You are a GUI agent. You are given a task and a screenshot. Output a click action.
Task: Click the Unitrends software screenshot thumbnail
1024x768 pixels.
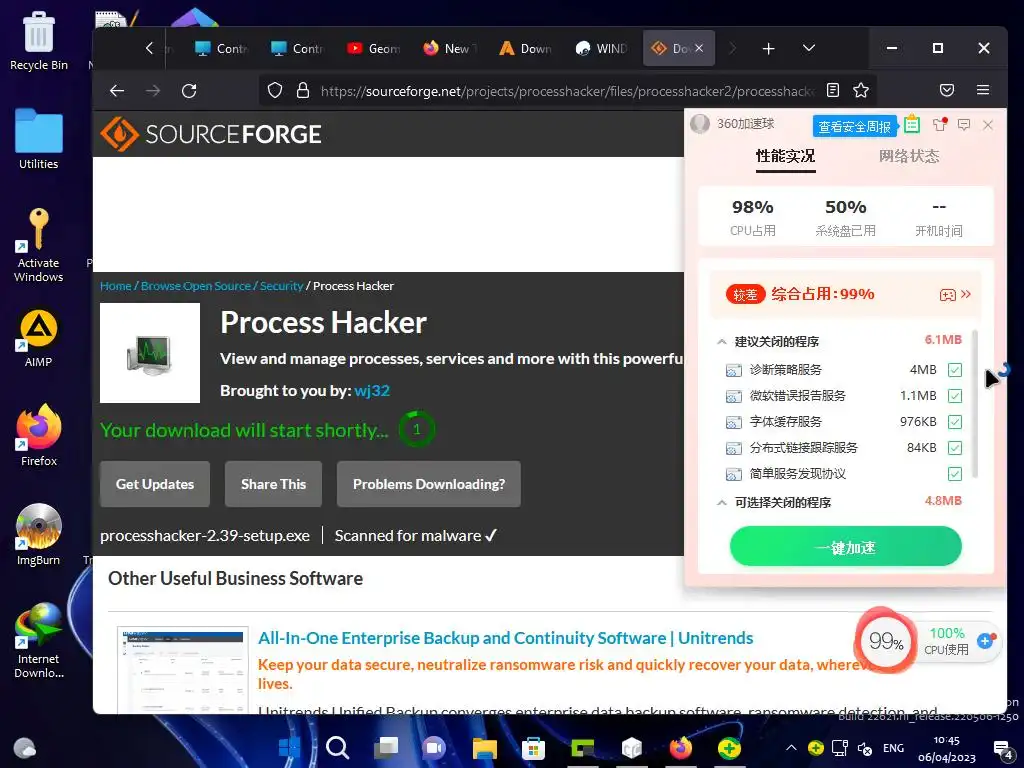pyautogui.click(x=183, y=670)
